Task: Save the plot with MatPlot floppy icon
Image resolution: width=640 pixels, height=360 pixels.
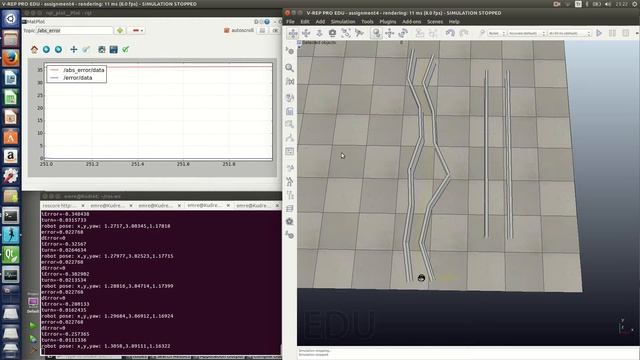Action: tap(113, 49)
